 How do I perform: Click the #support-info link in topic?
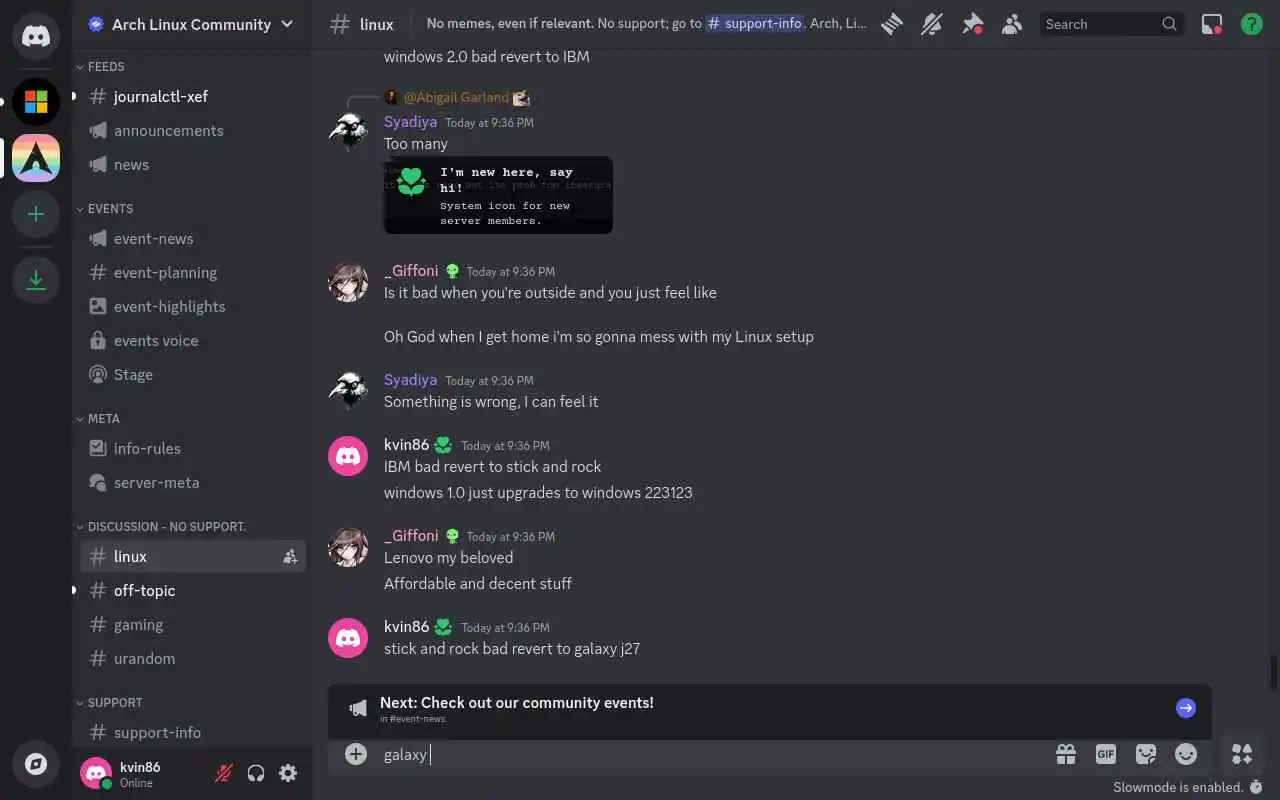pos(755,24)
